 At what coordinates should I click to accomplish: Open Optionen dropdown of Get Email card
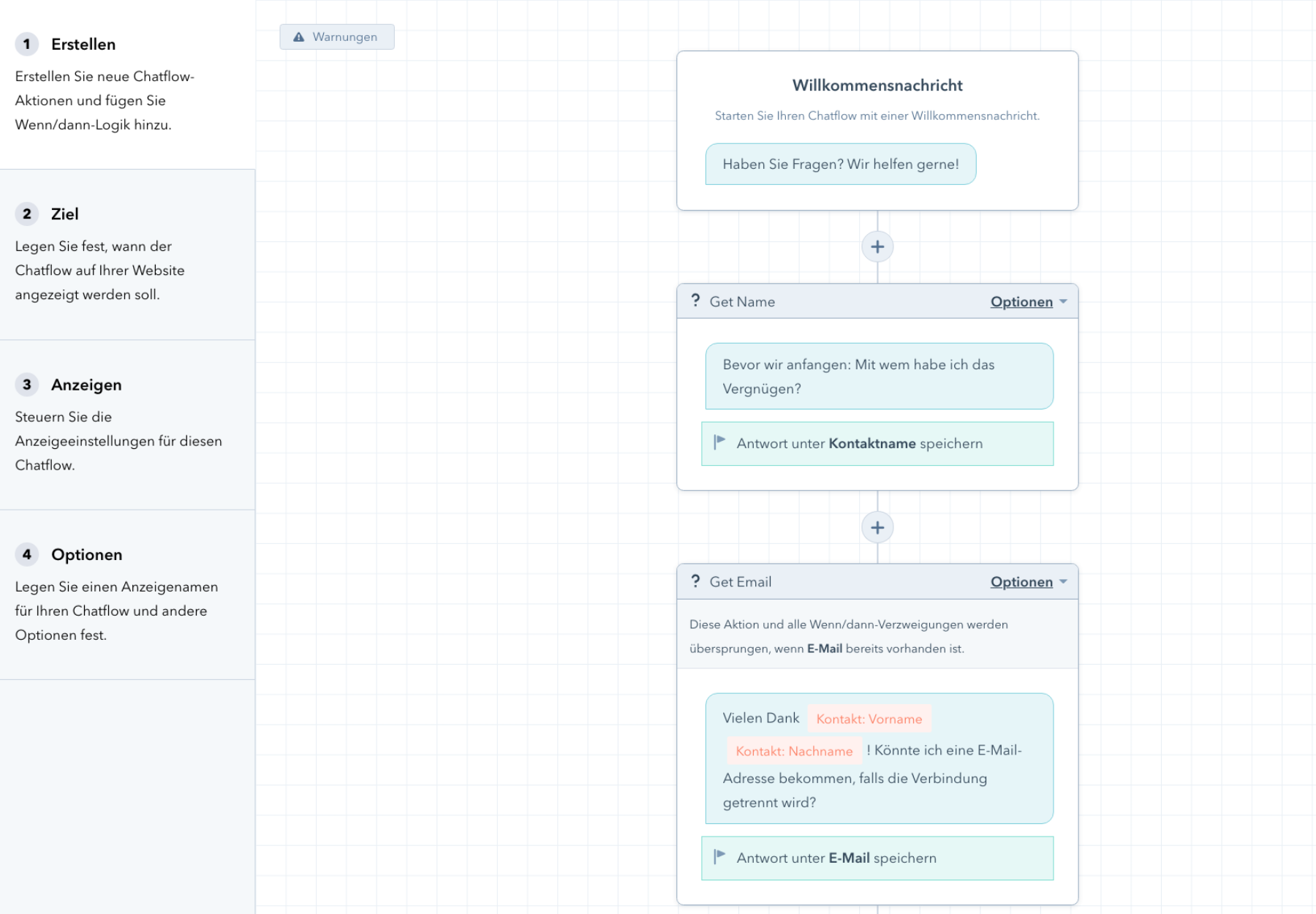1029,582
